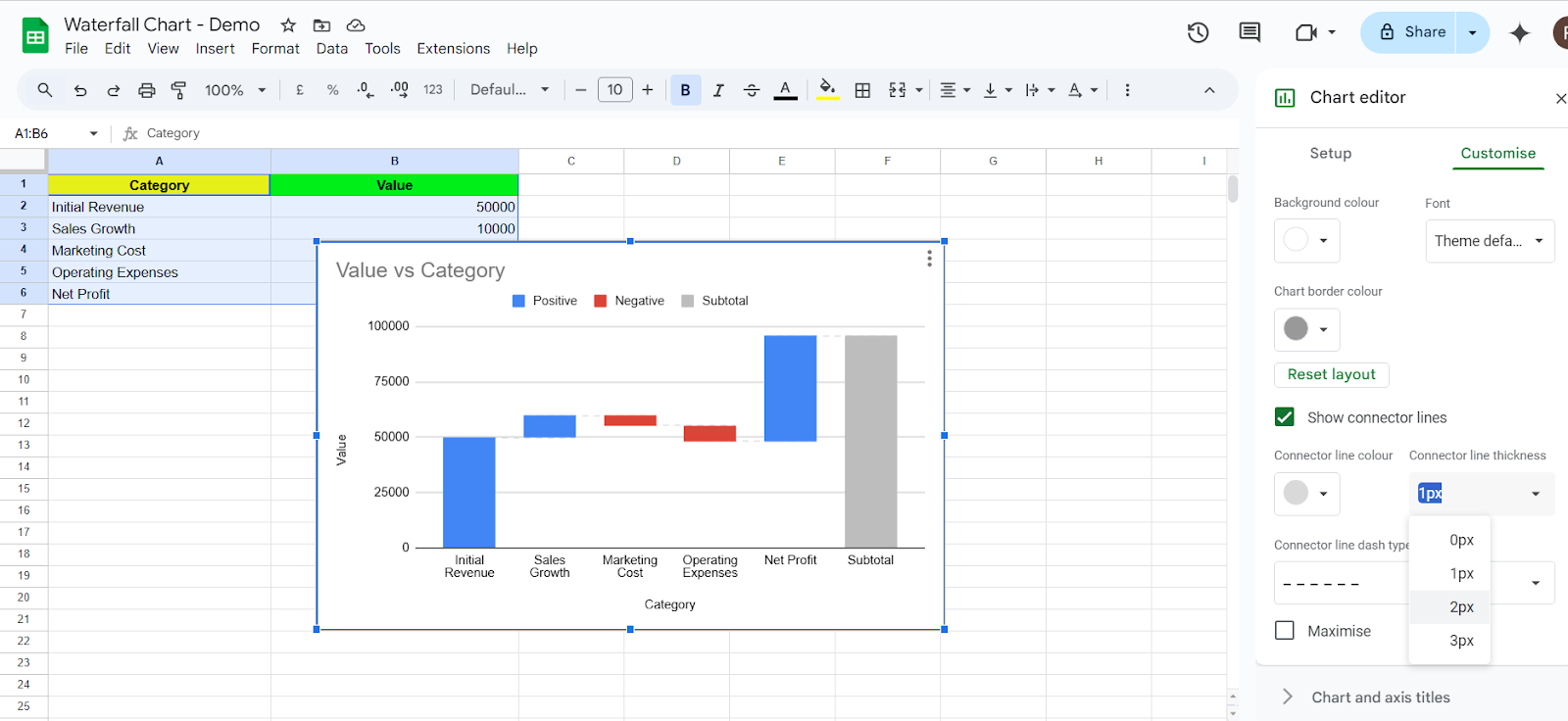
Task: Open the Font dropdown in chart editor
Action: click(1489, 241)
